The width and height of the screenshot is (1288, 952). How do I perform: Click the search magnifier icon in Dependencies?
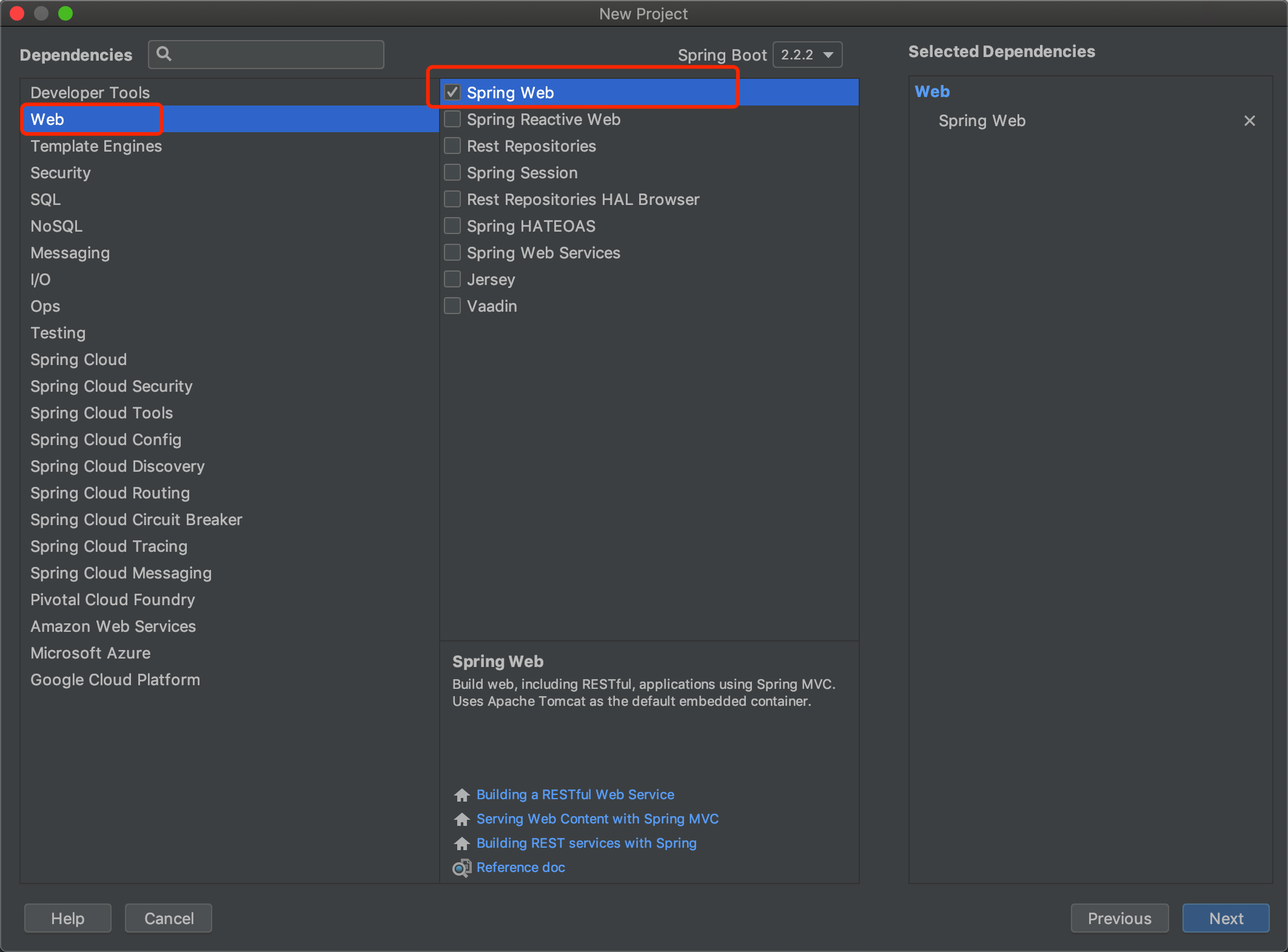tap(164, 54)
